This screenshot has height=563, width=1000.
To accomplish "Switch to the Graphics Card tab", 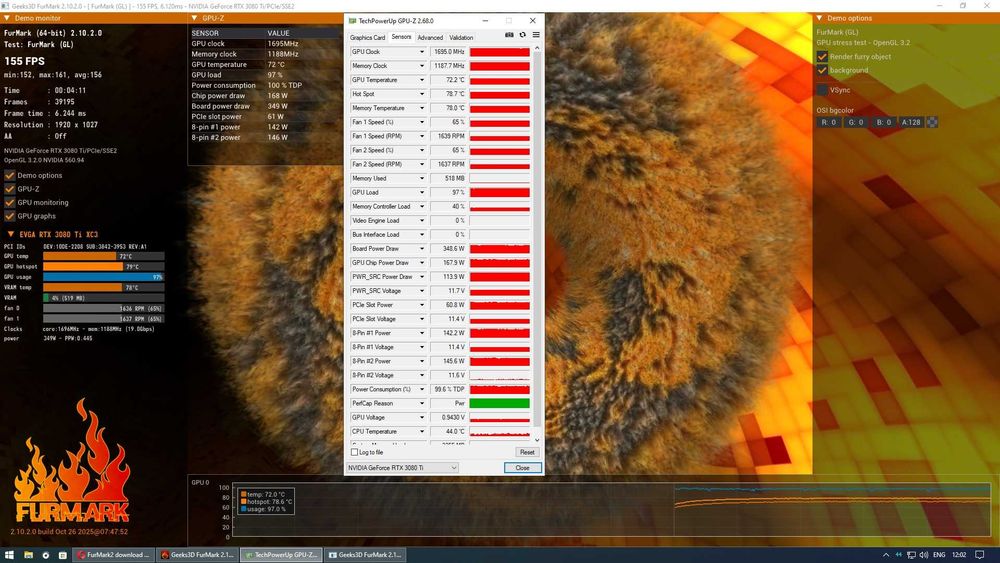I will (367, 38).
